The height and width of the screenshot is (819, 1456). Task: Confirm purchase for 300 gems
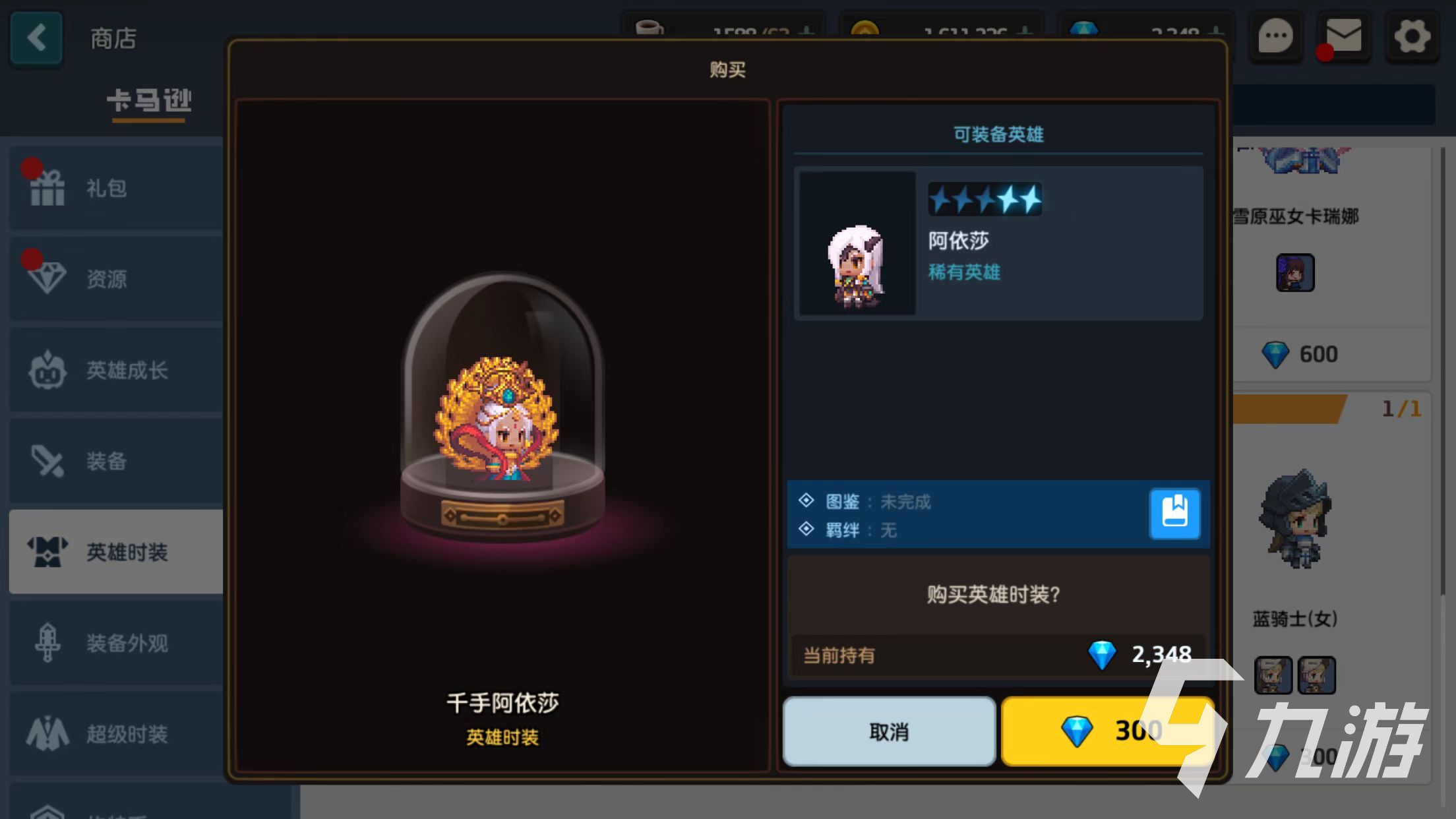coord(1107,731)
